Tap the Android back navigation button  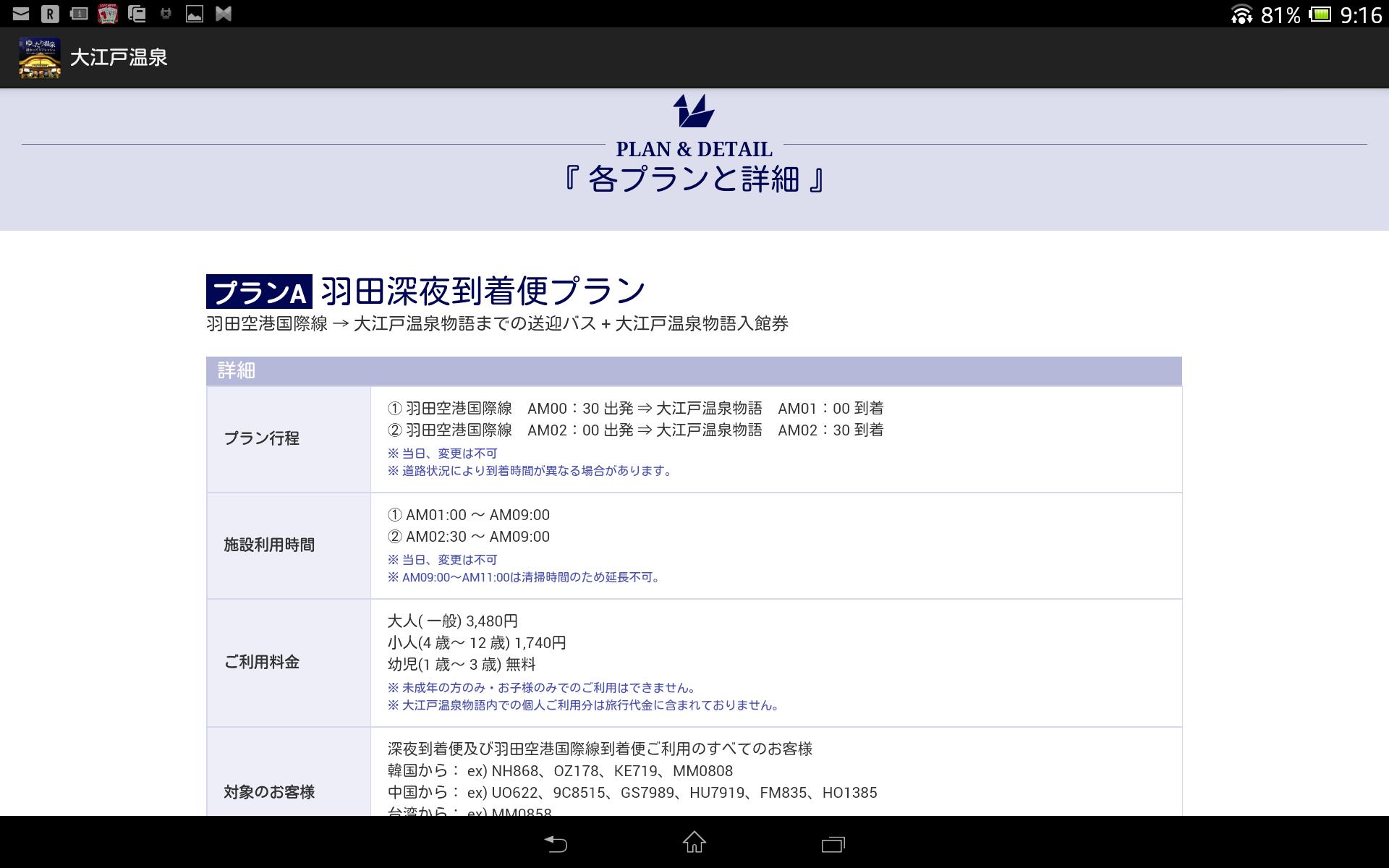(x=556, y=843)
